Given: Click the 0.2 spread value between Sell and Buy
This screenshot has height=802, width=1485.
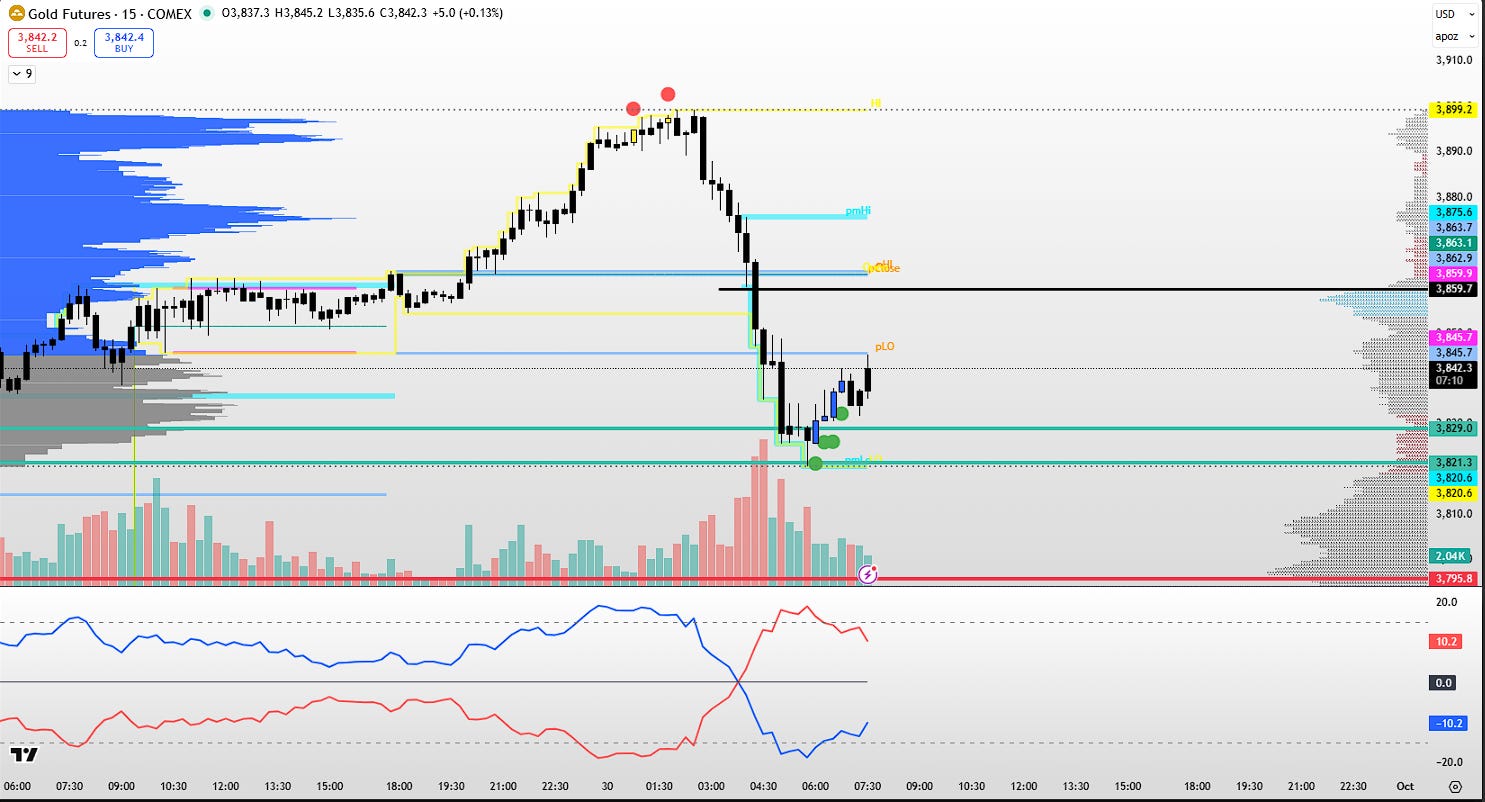Looking at the screenshot, I should pos(81,43).
